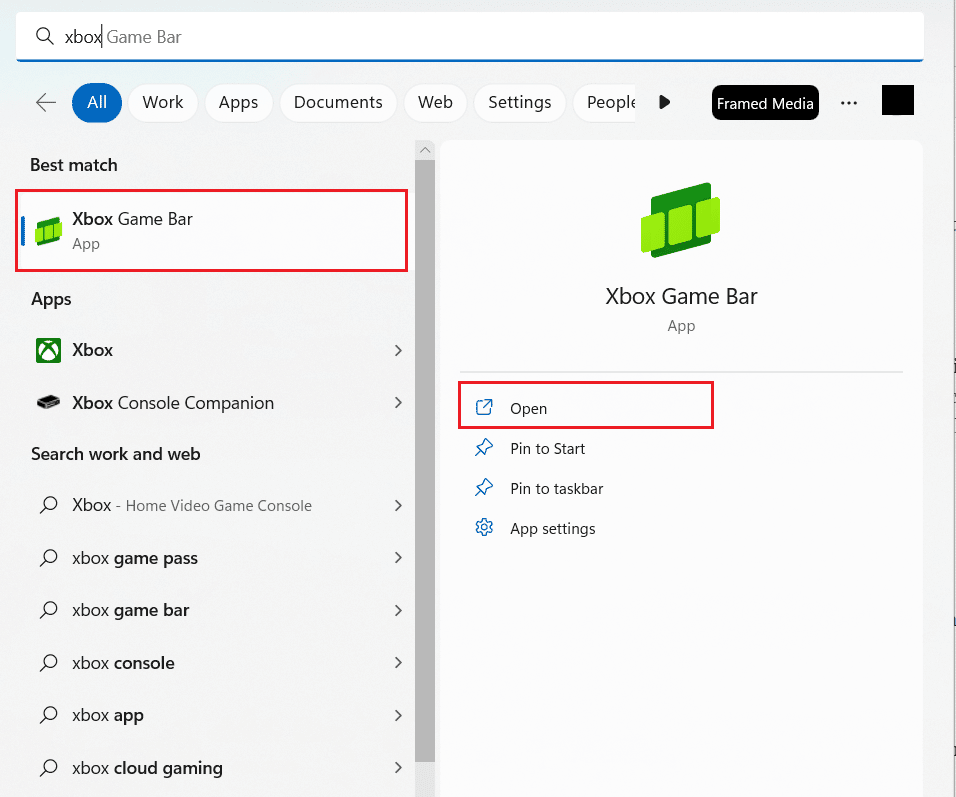Switch to the Settings filter tab
956x797 pixels.
click(519, 101)
